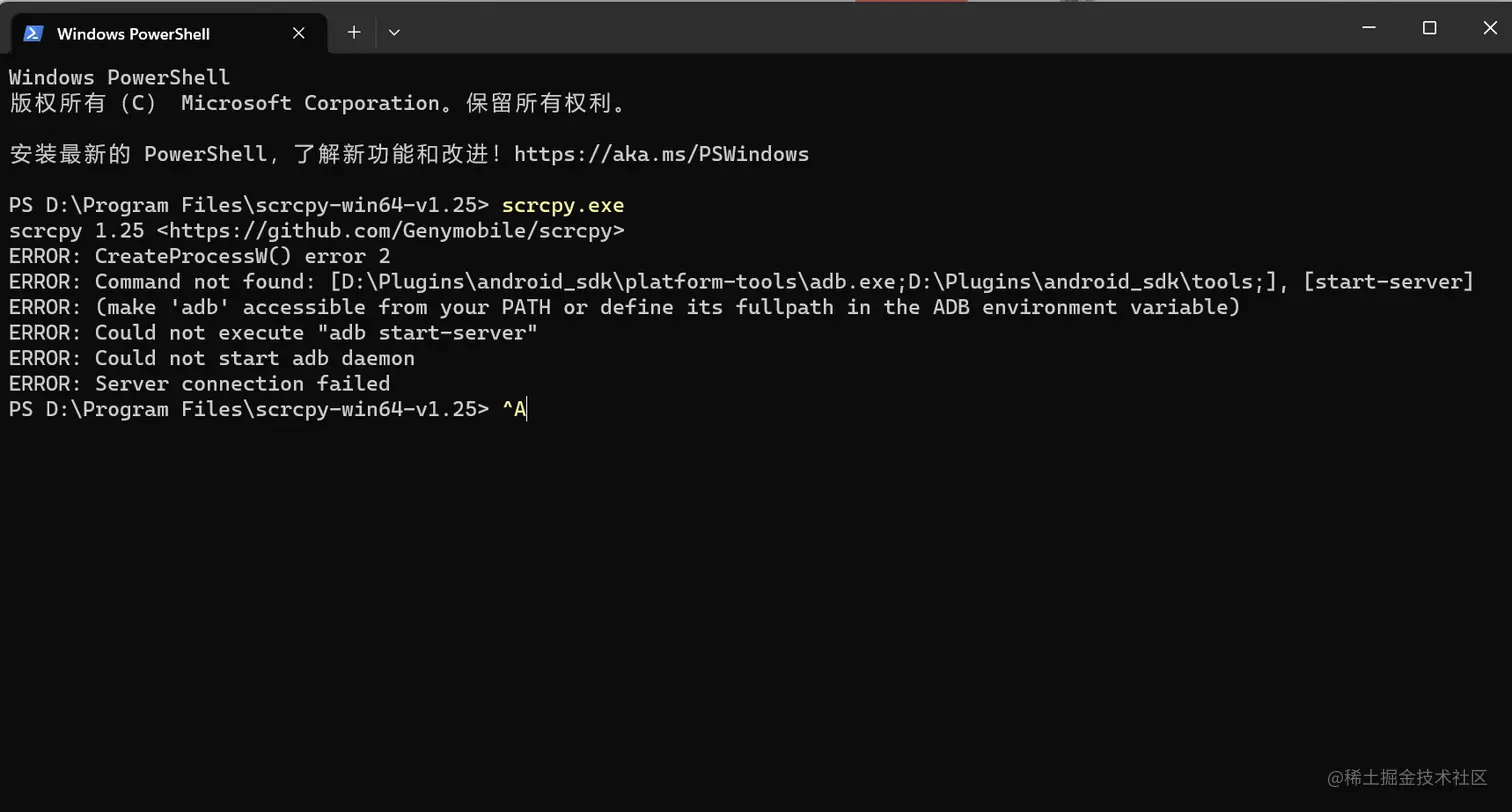Screen dimensions: 1512x812
Task: Click the CreateProcessW() error 2 line
Action: [x=199, y=256]
